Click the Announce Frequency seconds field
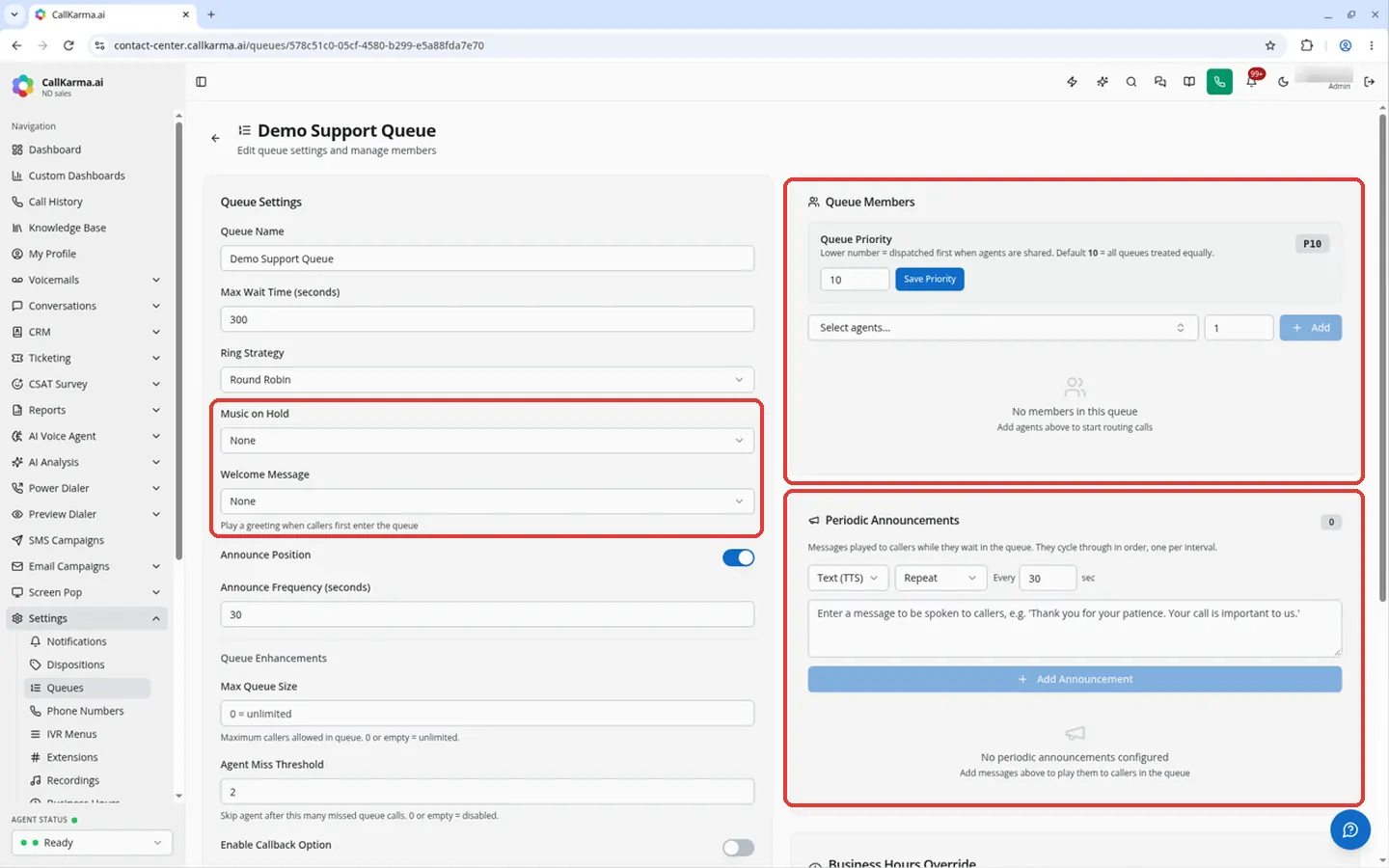 tap(487, 614)
